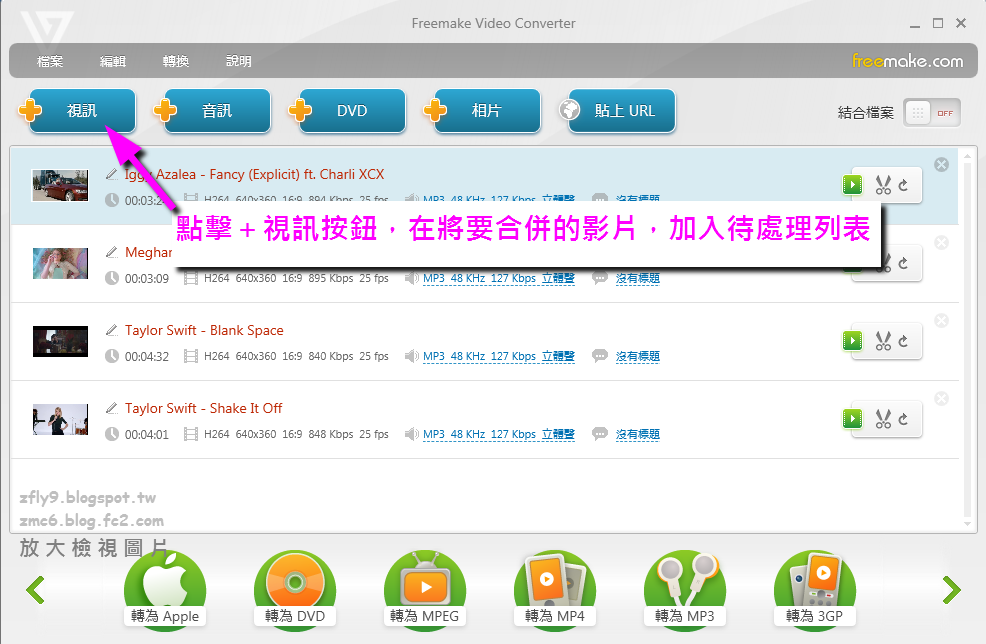Play the Shake It Off preview
Image resolution: width=986 pixels, height=644 pixels.
[x=852, y=419]
